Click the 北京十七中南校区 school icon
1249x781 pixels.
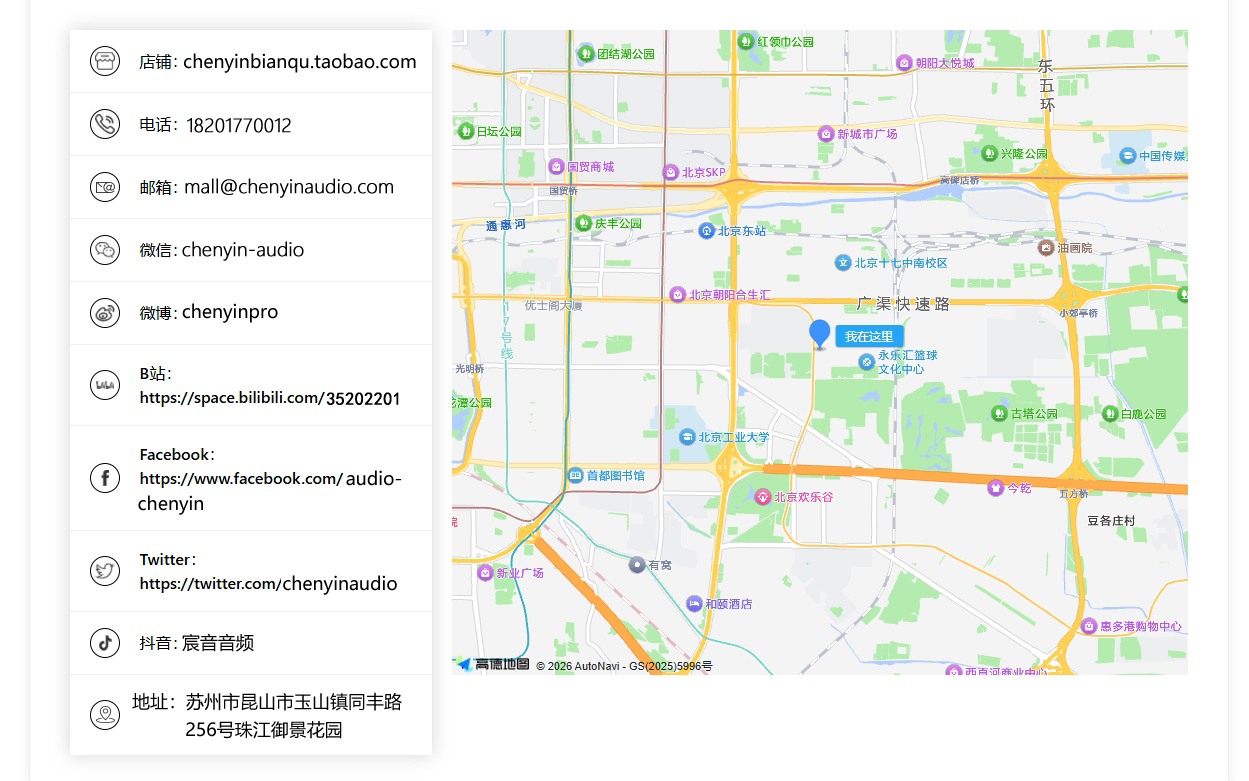pos(843,263)
